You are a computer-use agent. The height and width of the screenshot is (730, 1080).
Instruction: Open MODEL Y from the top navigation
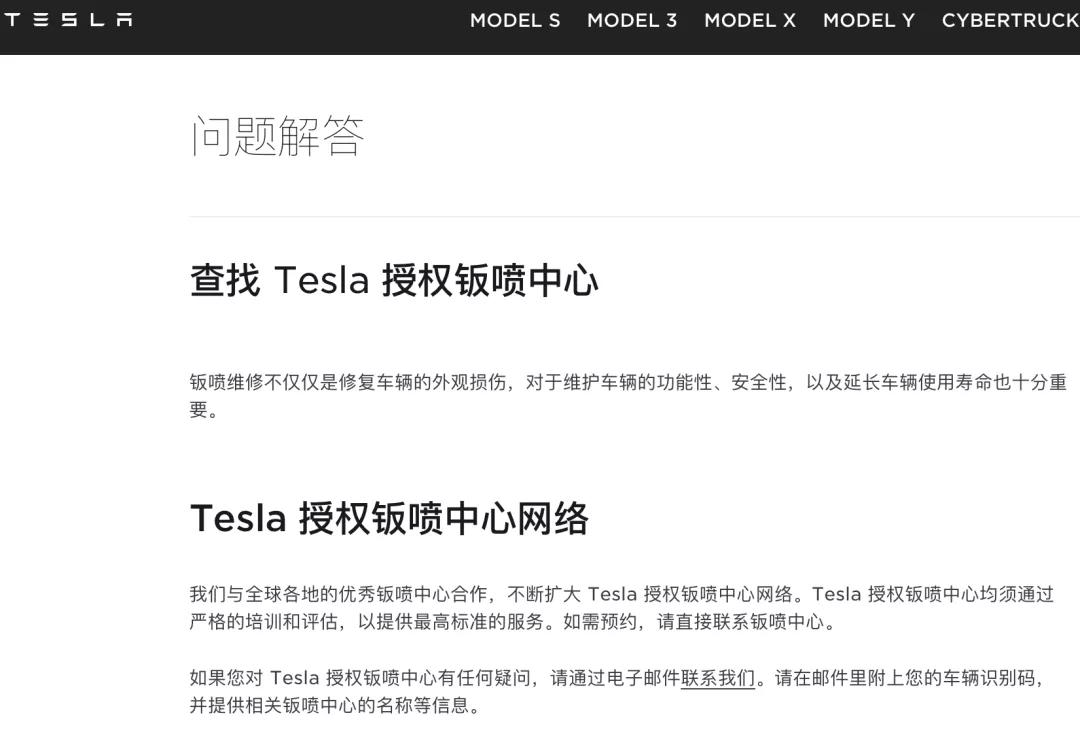(x=869, y=20)
